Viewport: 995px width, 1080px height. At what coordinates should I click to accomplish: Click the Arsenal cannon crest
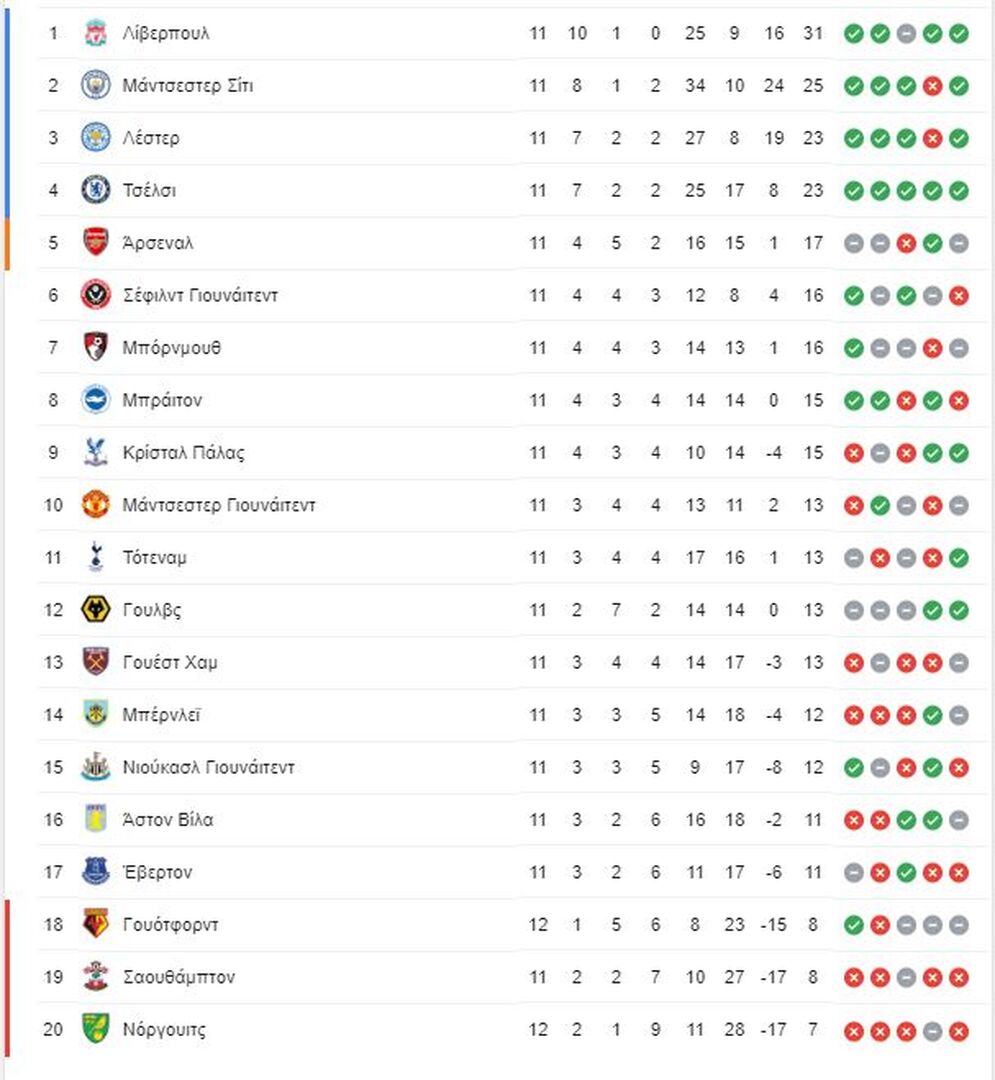(x=96, y=242)
